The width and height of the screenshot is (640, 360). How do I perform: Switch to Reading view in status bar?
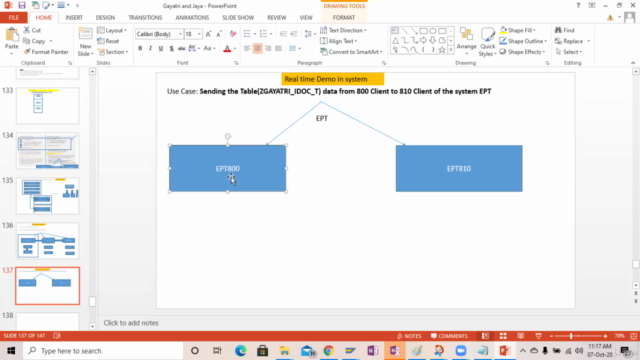(520, 336)
